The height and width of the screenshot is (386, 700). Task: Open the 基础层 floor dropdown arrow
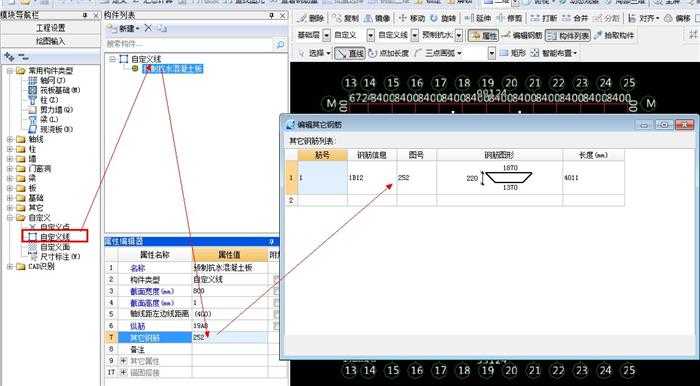click(x=326, y=36)
